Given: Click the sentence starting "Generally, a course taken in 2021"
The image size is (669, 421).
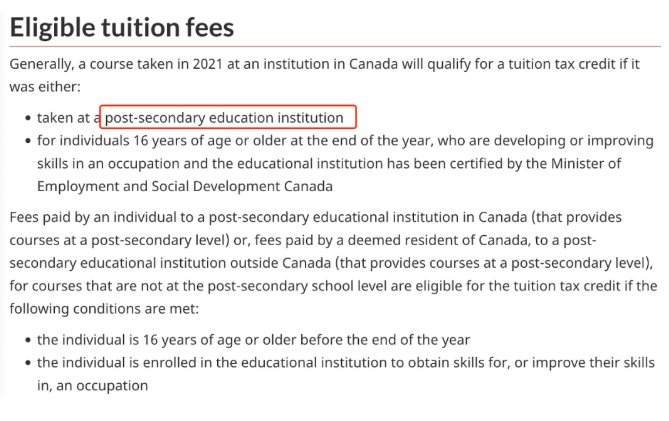Looking at the screenshot, I should pos(325,75).
